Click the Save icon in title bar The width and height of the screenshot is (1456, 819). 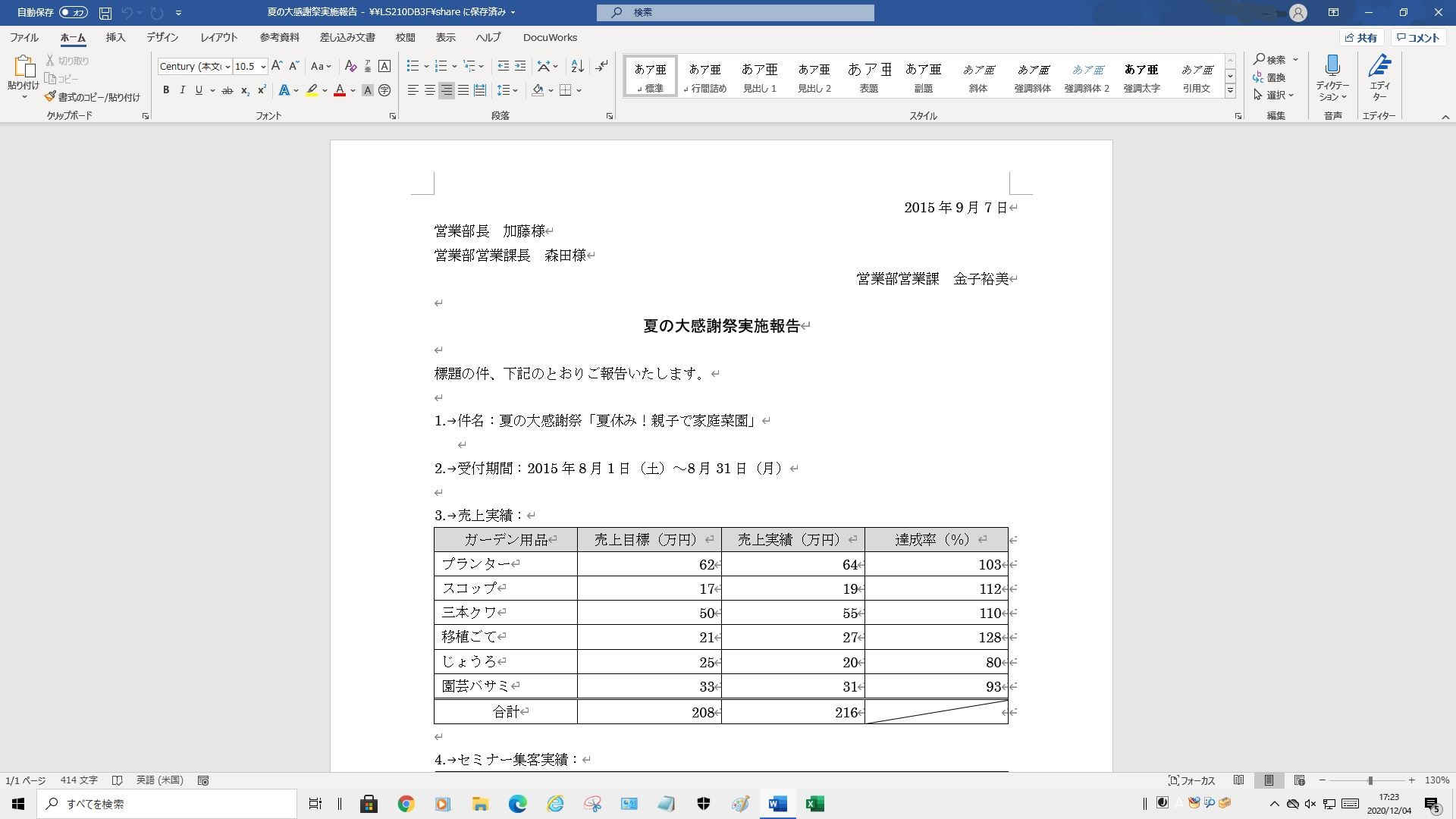point(105,13)
